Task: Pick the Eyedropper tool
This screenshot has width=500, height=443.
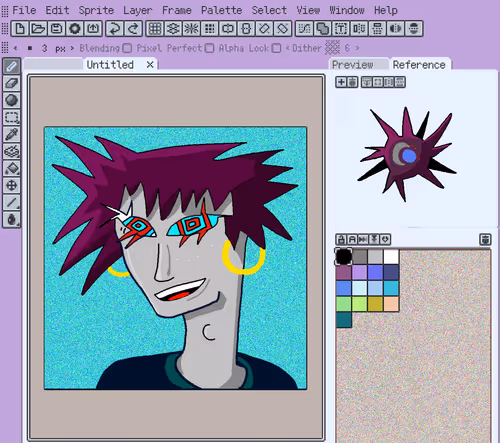Action: [12, 134]
